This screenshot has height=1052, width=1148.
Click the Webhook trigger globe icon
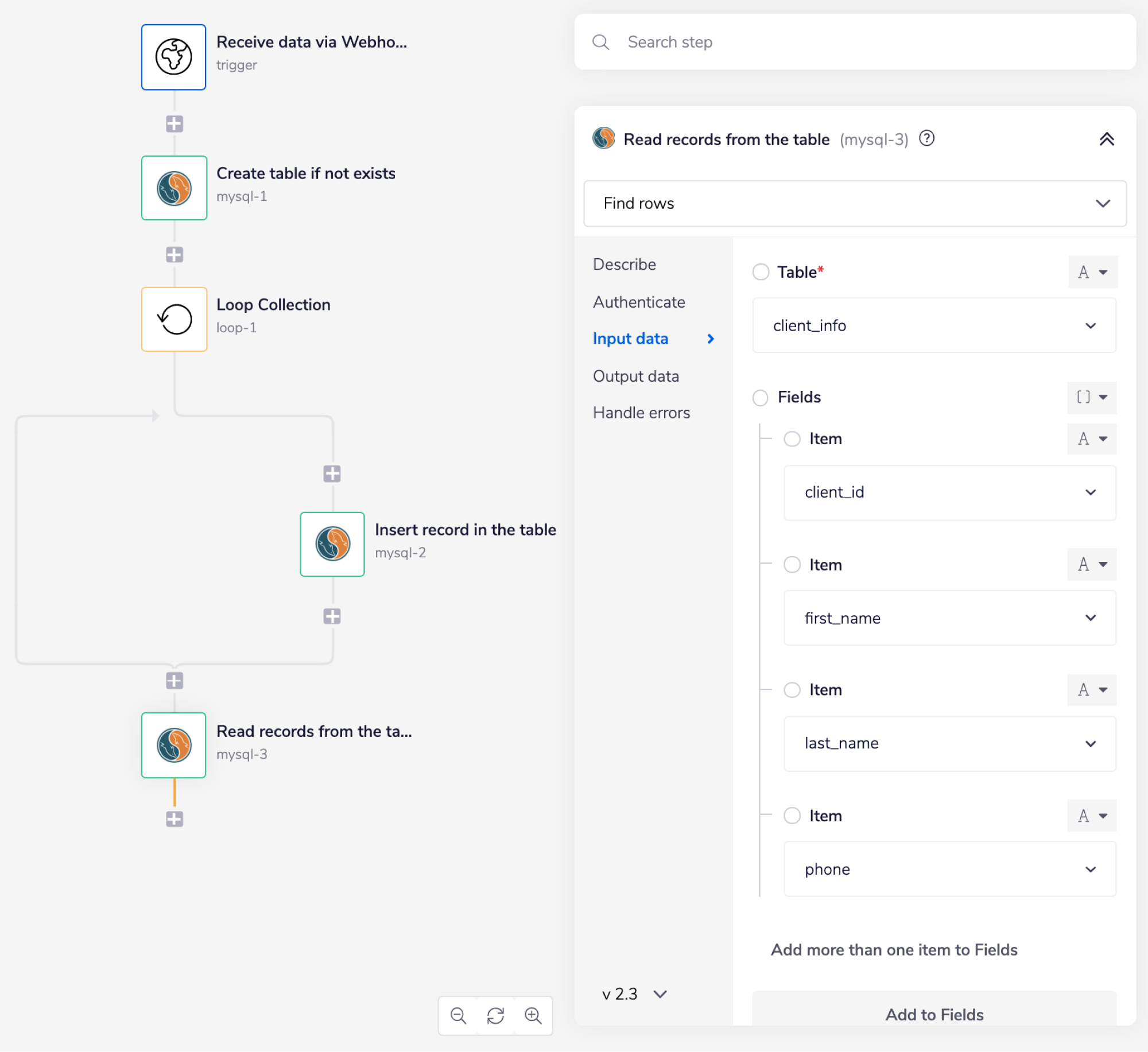tap(173, 57)
